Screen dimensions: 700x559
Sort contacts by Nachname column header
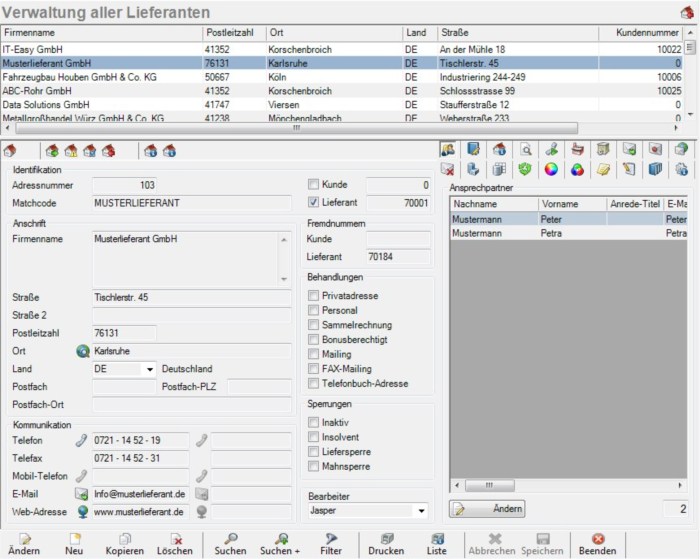494,204
